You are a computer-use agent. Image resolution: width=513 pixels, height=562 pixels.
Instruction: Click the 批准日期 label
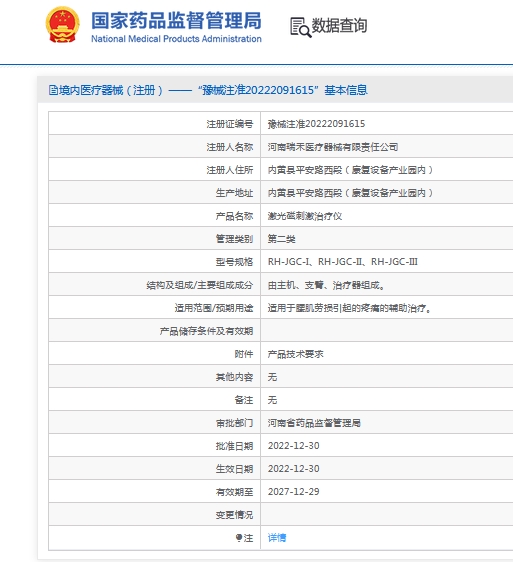coord(234,446)
